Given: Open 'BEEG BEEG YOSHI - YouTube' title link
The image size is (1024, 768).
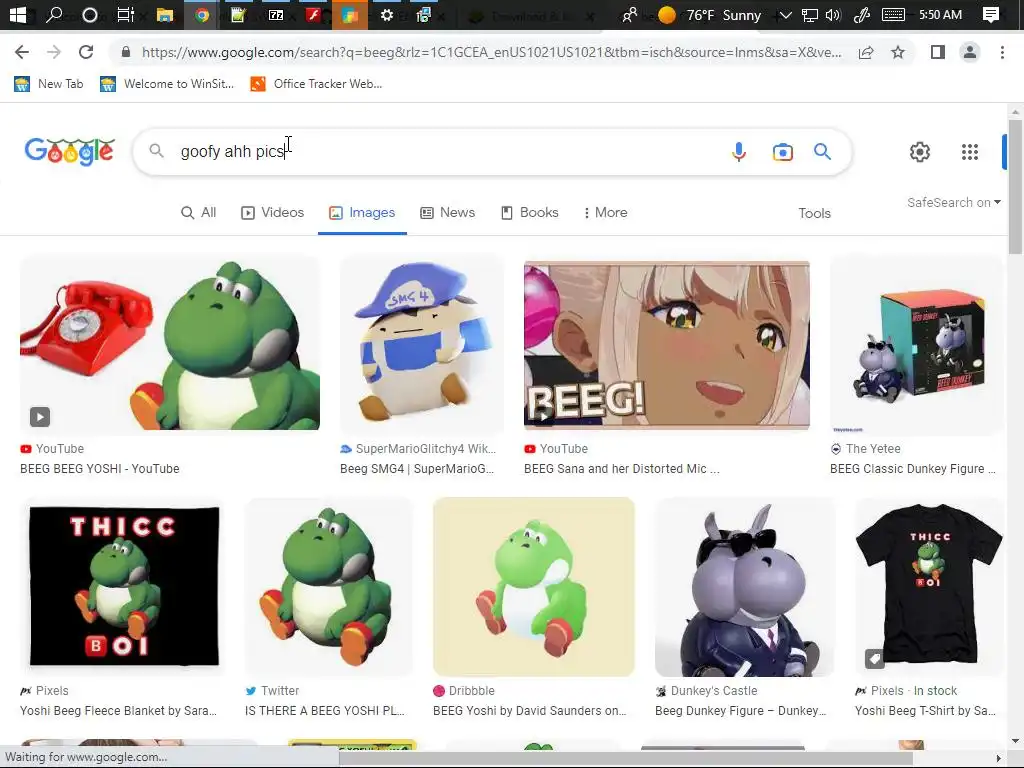Looking at the screenshot, I should (100, 469).
